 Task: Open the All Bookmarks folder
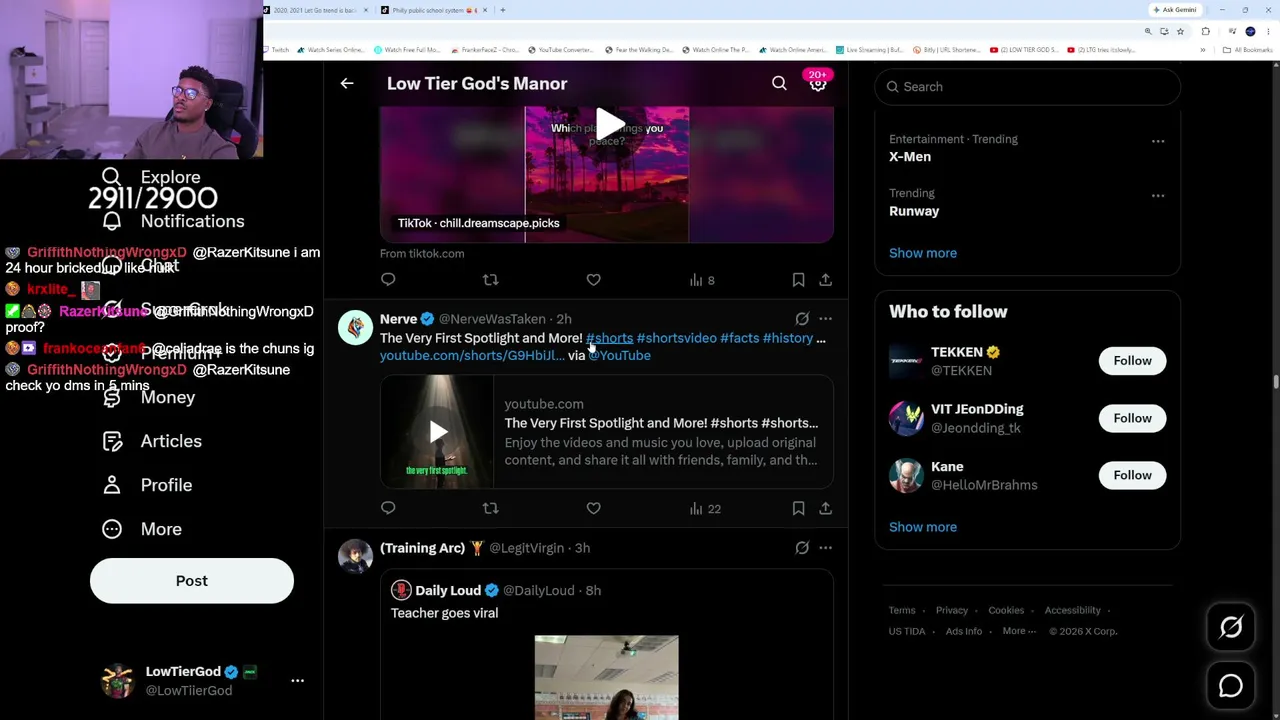point(1246,50)
